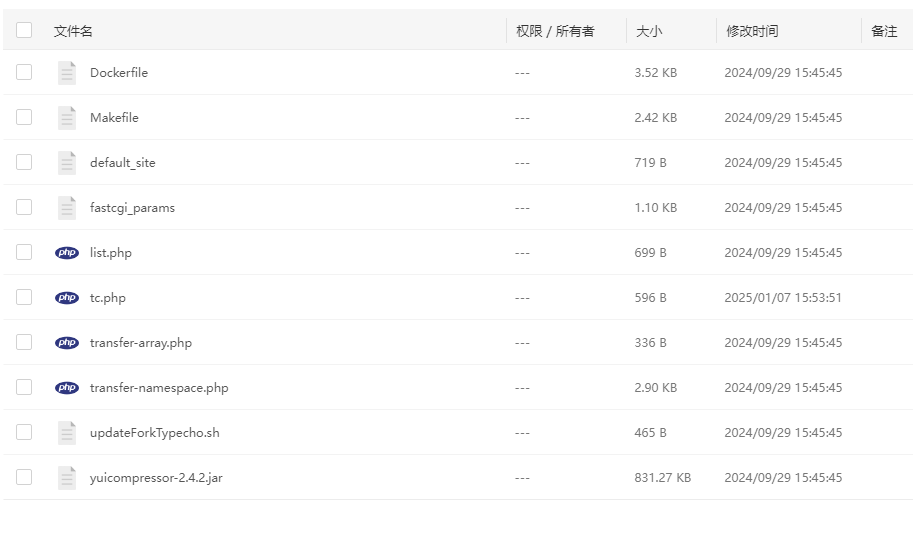Sort by the 文件名 column header

coord(73,31)
